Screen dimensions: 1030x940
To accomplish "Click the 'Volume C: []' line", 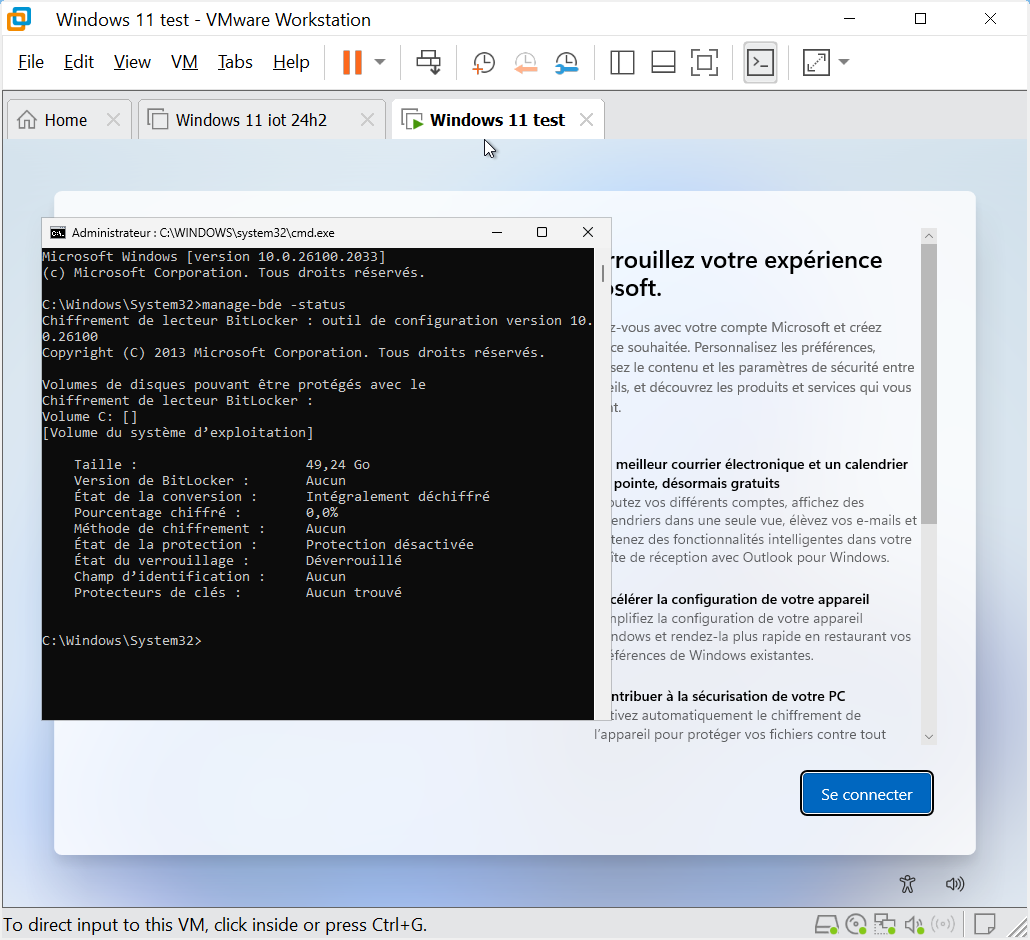I will 90,416.
